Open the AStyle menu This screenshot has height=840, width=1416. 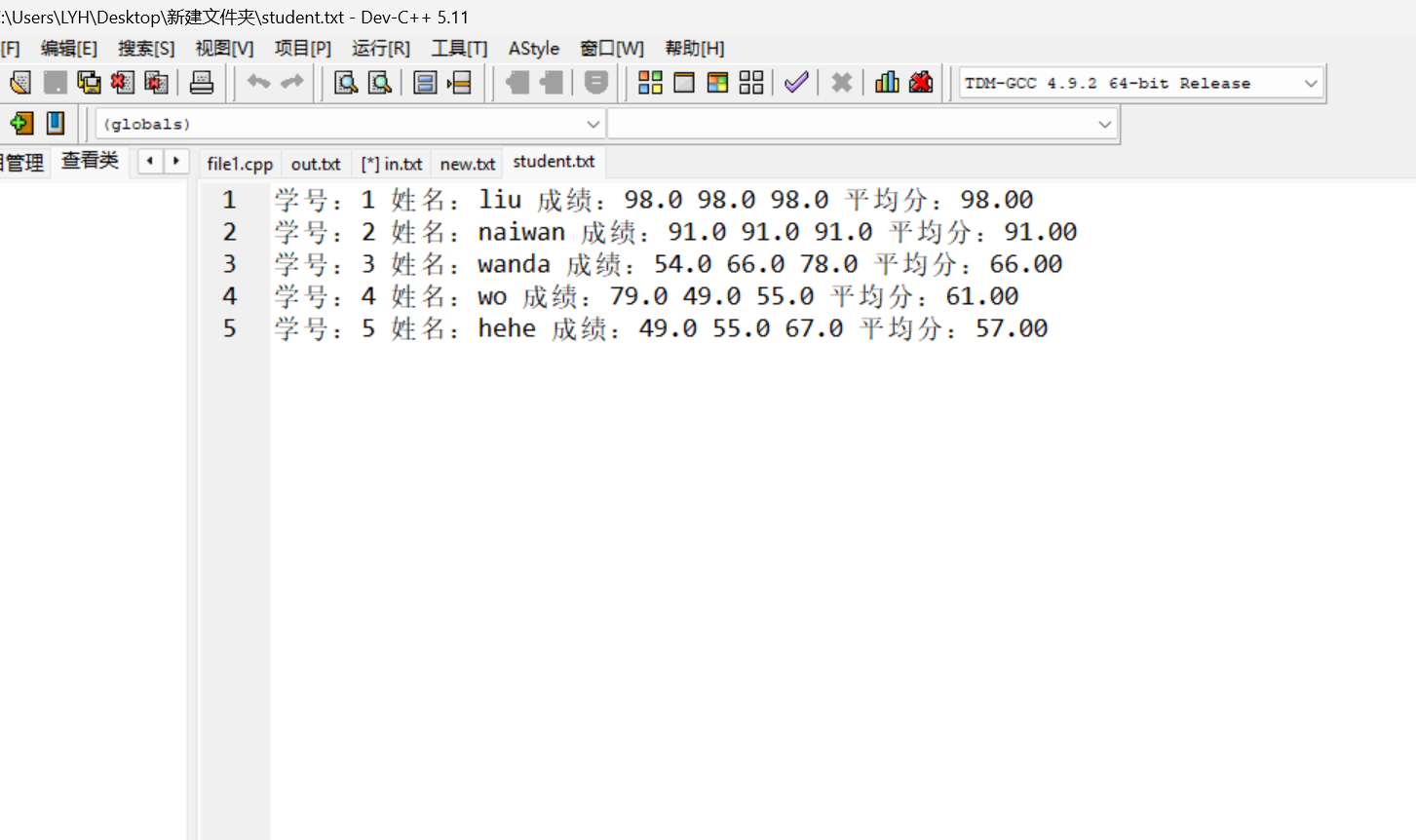pyautogui.click(x=534, y=49)
